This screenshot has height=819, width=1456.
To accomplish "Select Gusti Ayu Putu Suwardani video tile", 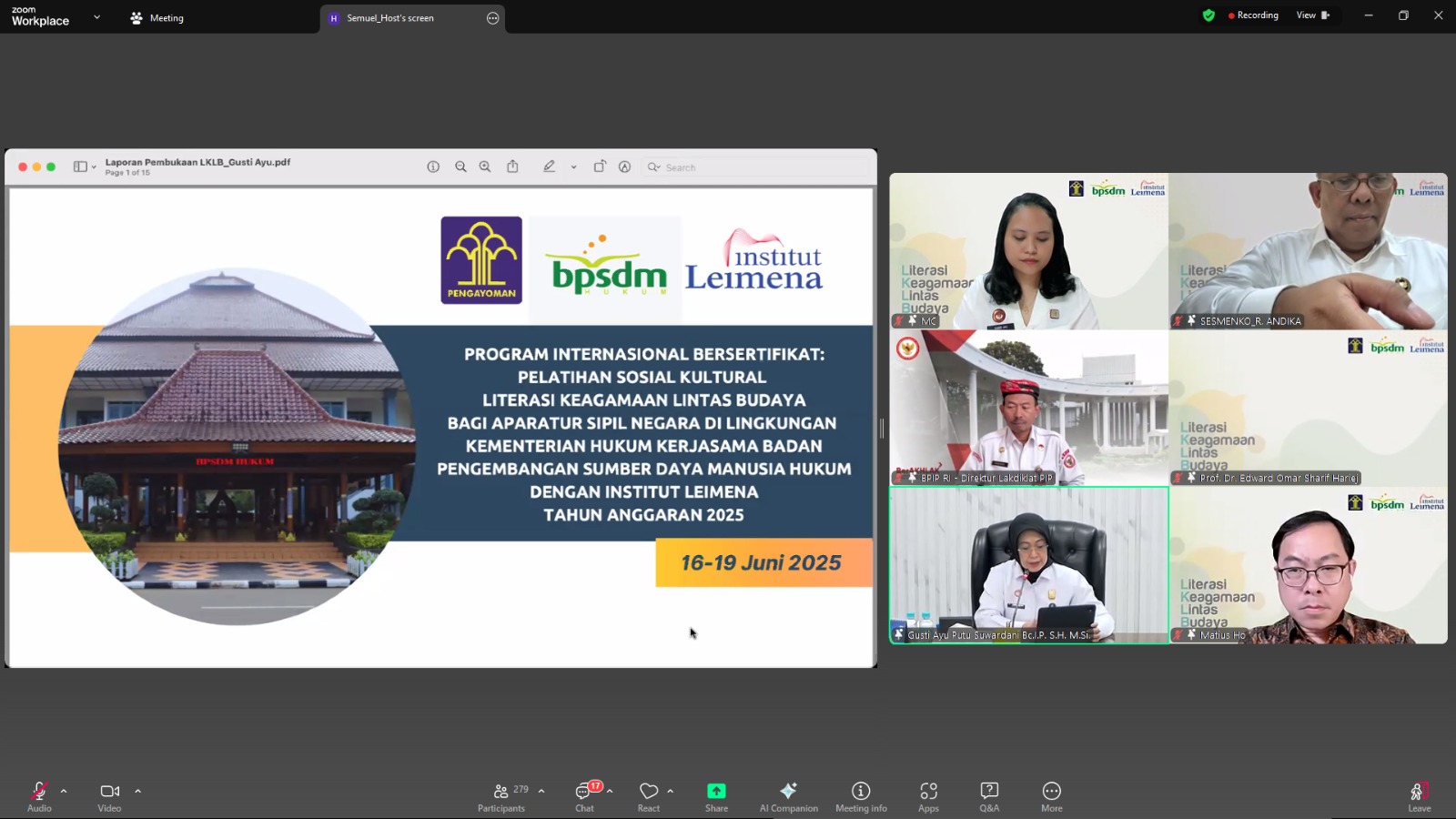I will (x=1029, y=565).
